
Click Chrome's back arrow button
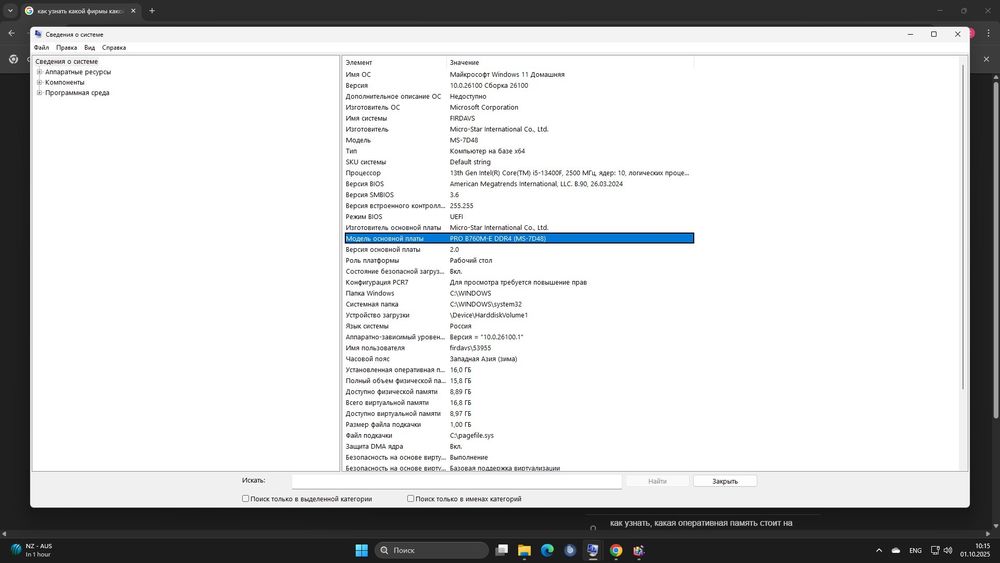click(x=11, y=33)
